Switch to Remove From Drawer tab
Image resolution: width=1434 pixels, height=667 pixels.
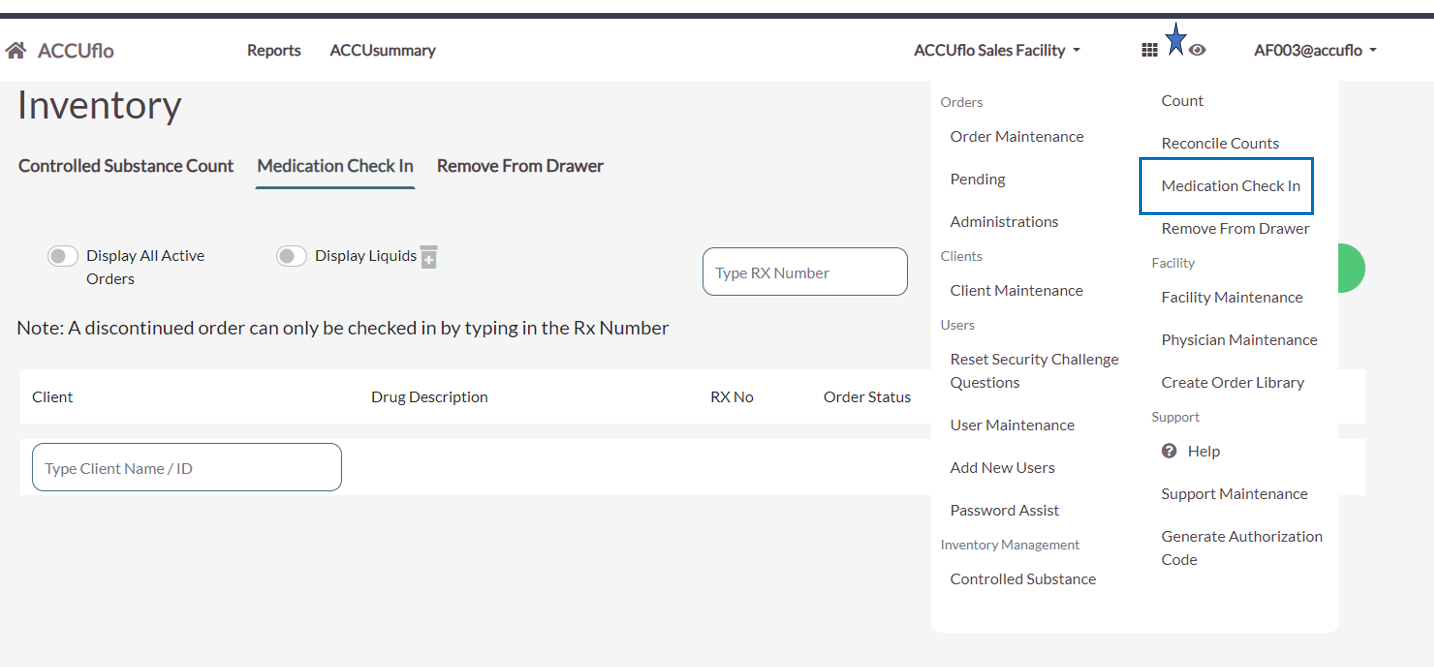point(520,166)
